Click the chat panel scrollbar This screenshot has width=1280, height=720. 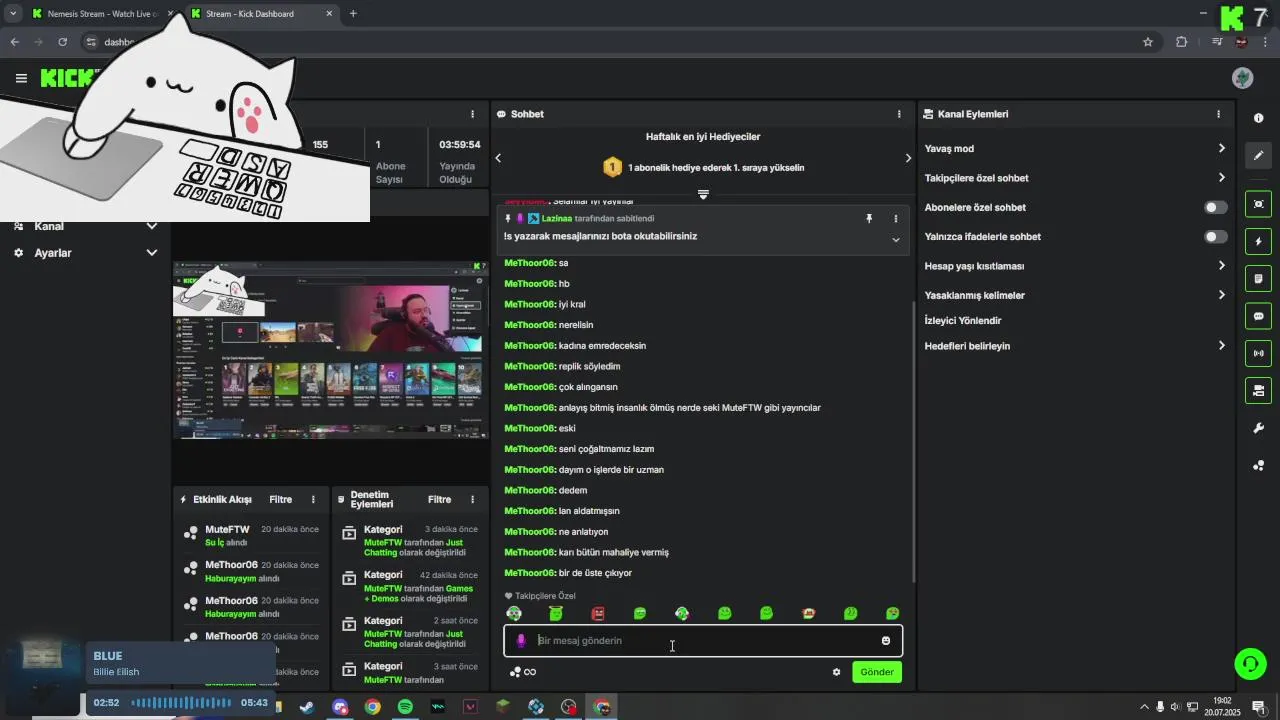(914, 440)
